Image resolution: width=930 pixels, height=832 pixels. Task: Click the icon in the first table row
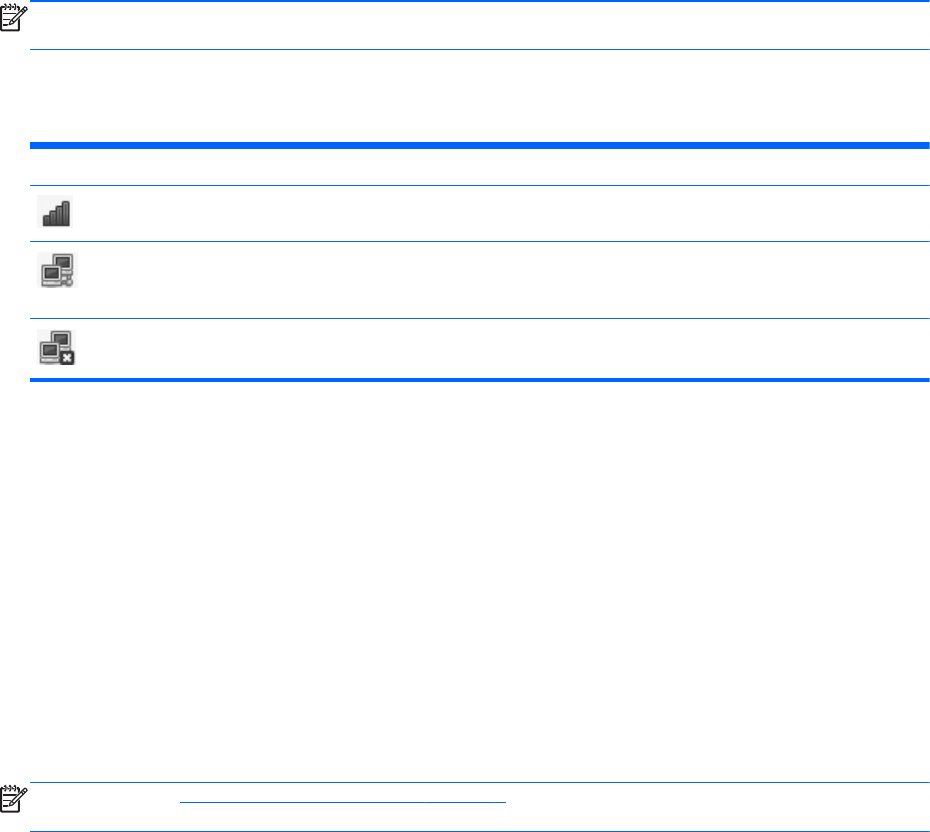click(56, 213)
